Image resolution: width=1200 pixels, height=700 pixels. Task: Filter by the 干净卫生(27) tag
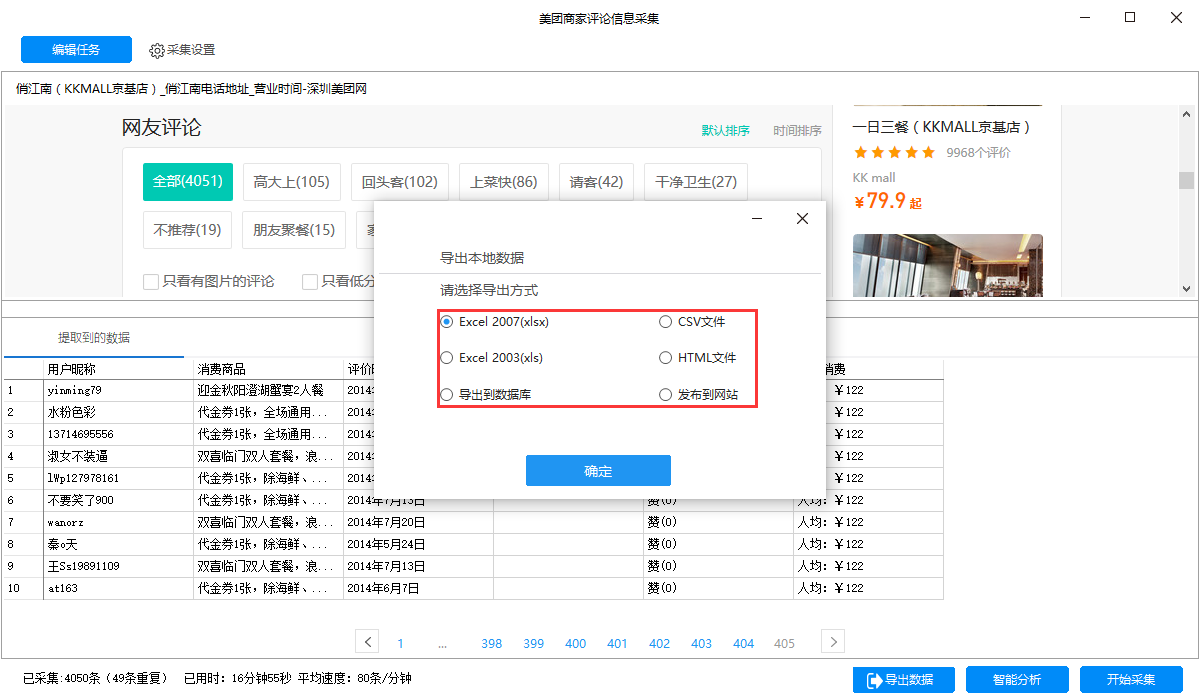[x=696, y=182]
